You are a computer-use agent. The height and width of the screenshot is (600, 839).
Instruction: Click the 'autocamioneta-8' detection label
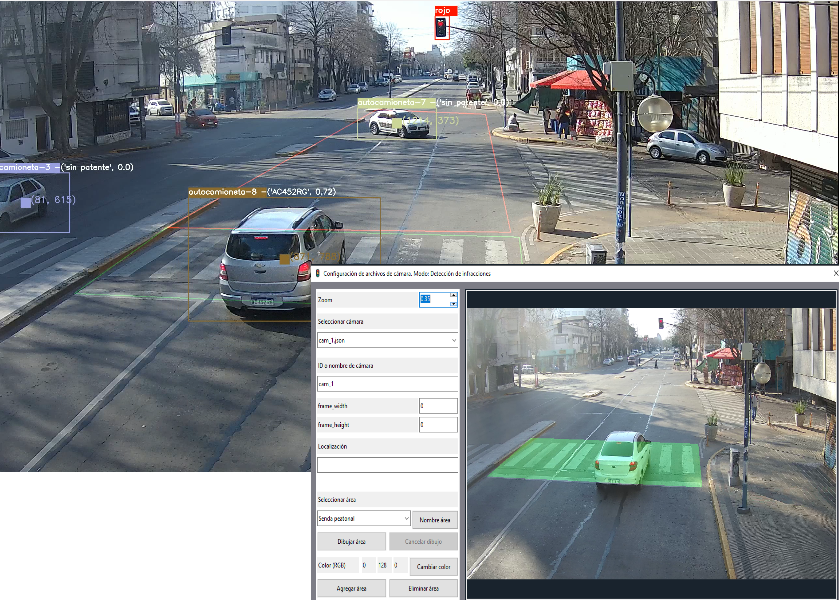point(263,192)
